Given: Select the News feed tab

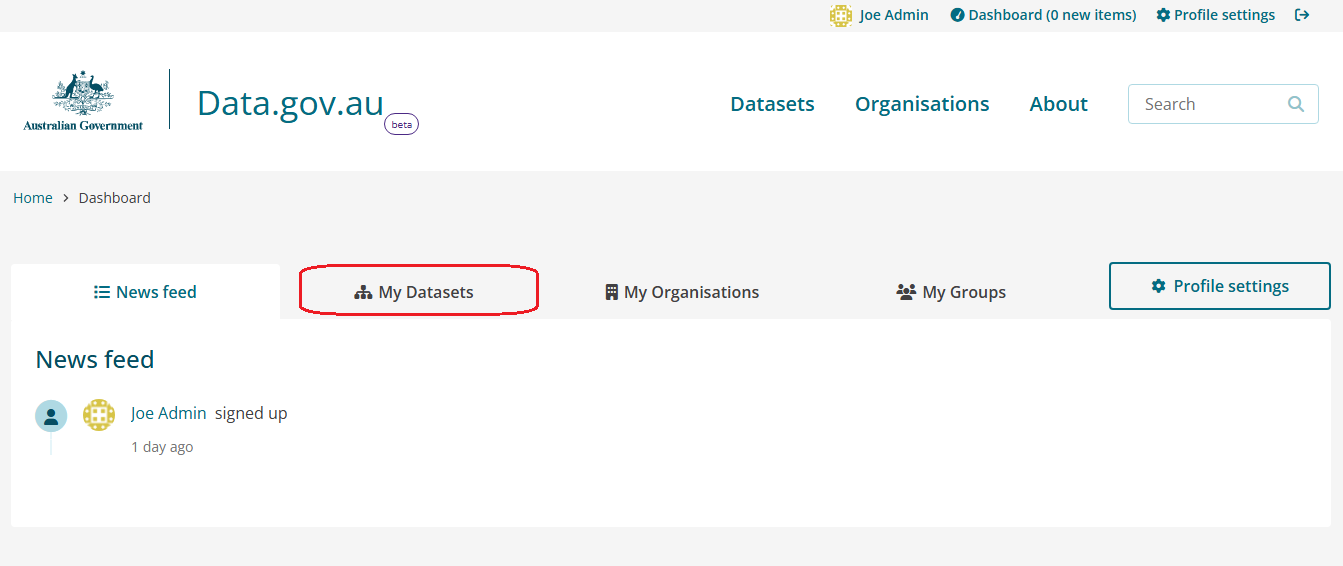Looking at the screenshot, I should [146, 292].
